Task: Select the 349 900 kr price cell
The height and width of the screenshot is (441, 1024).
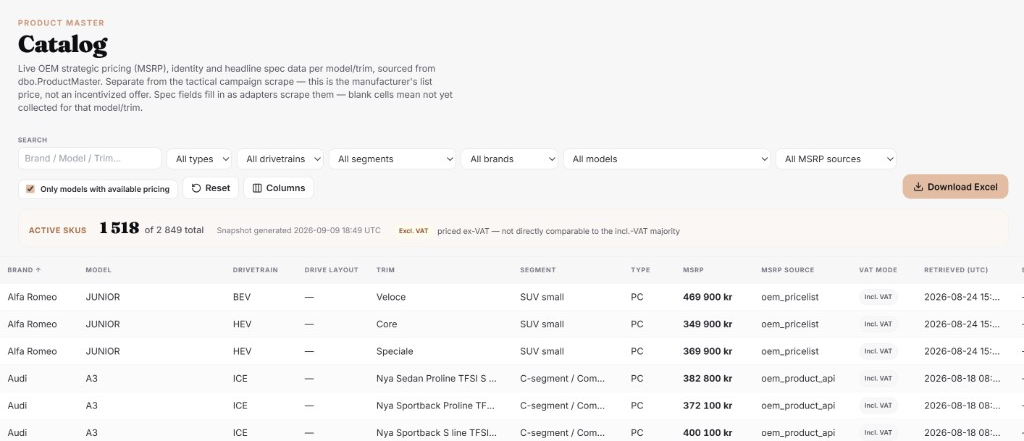Action: point(707,324)
